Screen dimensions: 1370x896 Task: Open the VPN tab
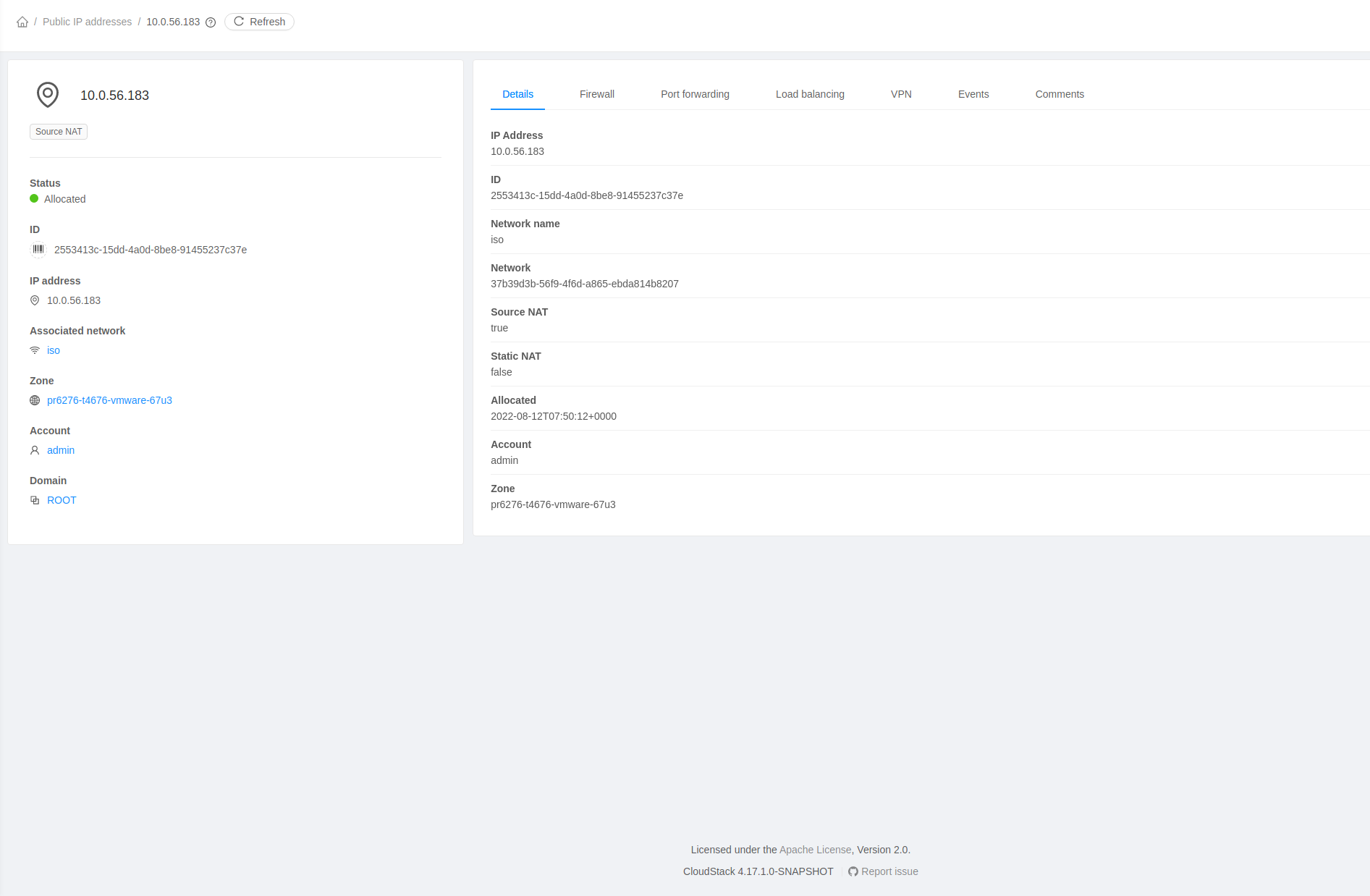tap(901, 94)
